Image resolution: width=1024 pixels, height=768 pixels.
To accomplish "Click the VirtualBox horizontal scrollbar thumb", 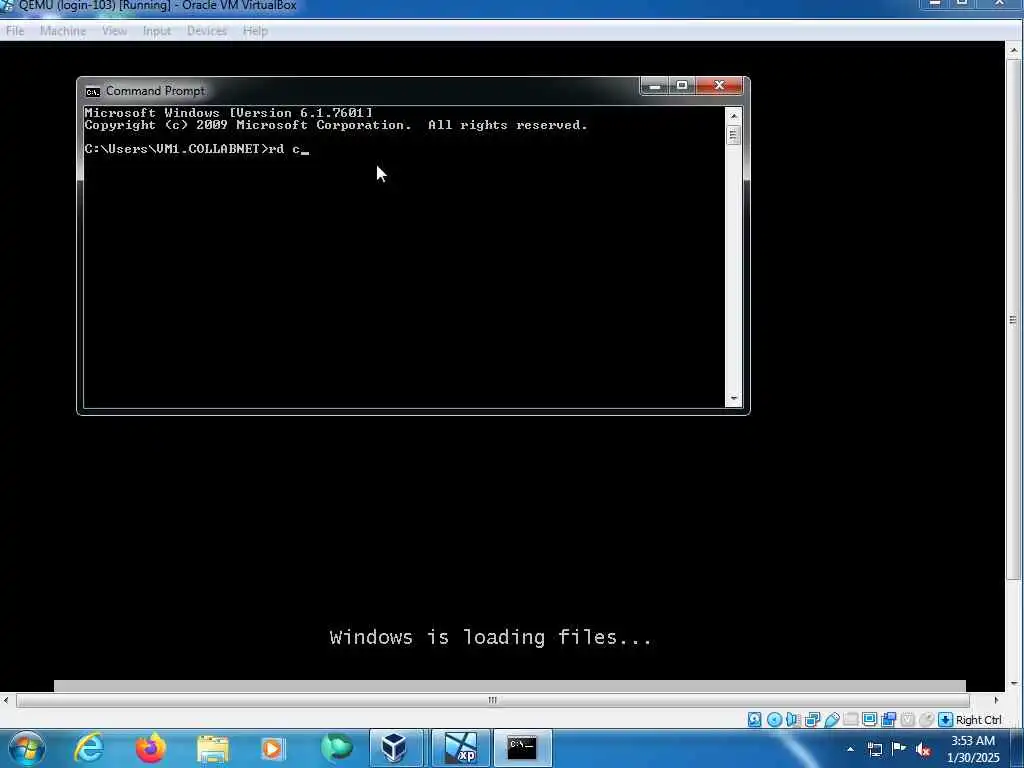I will (x=492, y=700).
